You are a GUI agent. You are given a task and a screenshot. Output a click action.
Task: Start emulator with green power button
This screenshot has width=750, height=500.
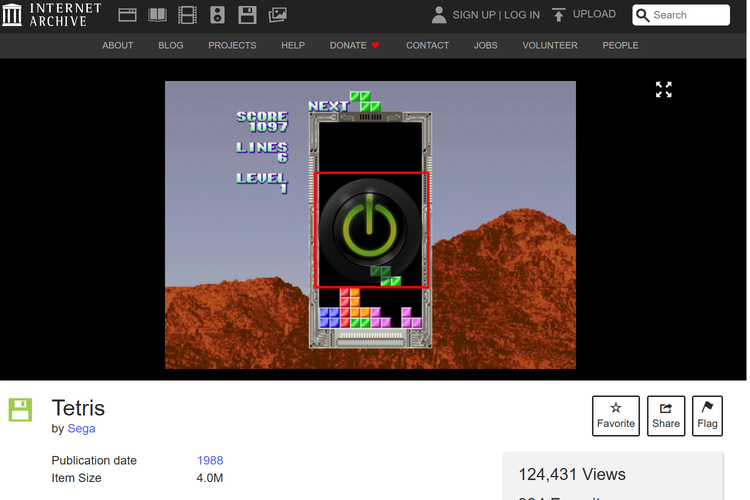tap(369, 230)
